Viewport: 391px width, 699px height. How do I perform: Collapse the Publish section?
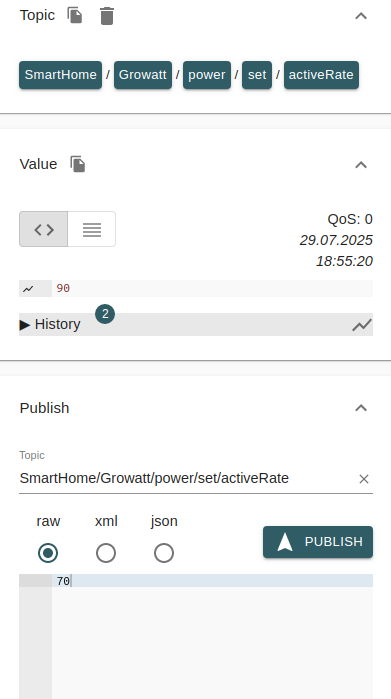[361, 408]
